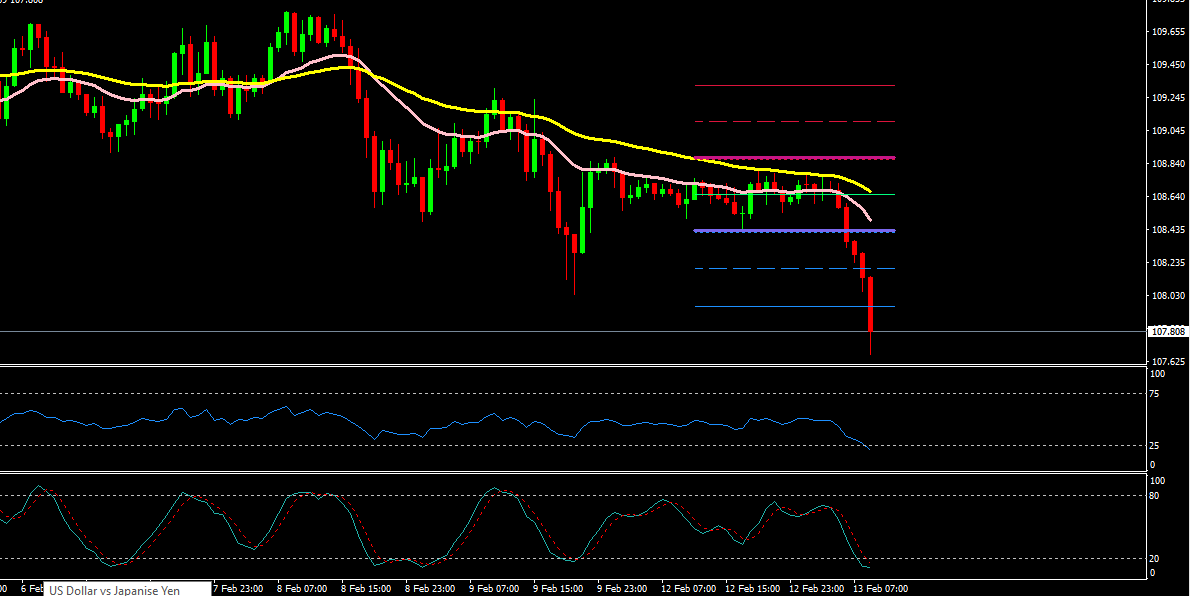Click the 12 Feb 23:00 time label
Image resolution: width=1191 pixels, height=596 pixels.
pos(817,588)
